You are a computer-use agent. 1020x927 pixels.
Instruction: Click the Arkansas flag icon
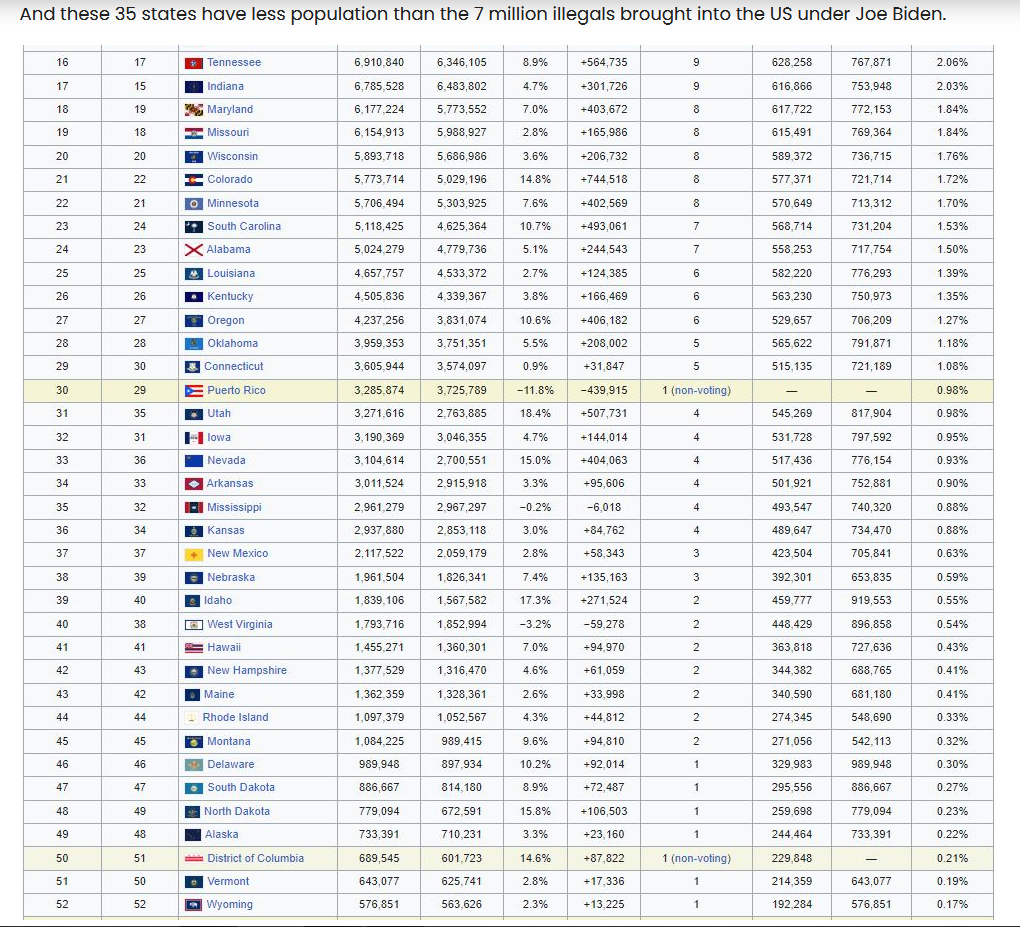point(194,484)
